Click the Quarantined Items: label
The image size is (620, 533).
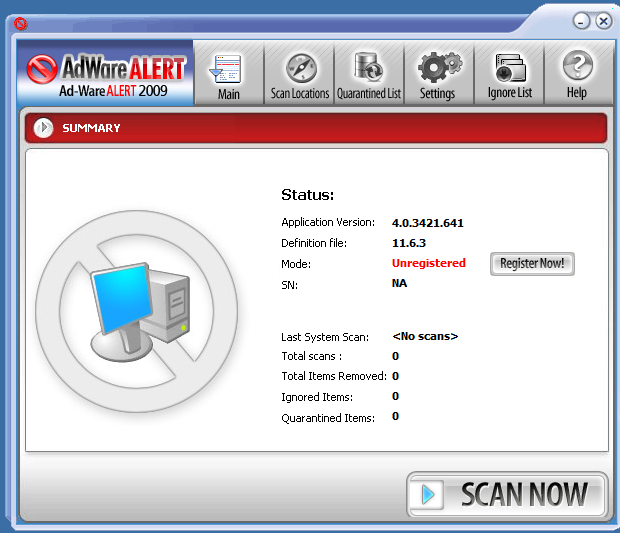click(328, 418)
